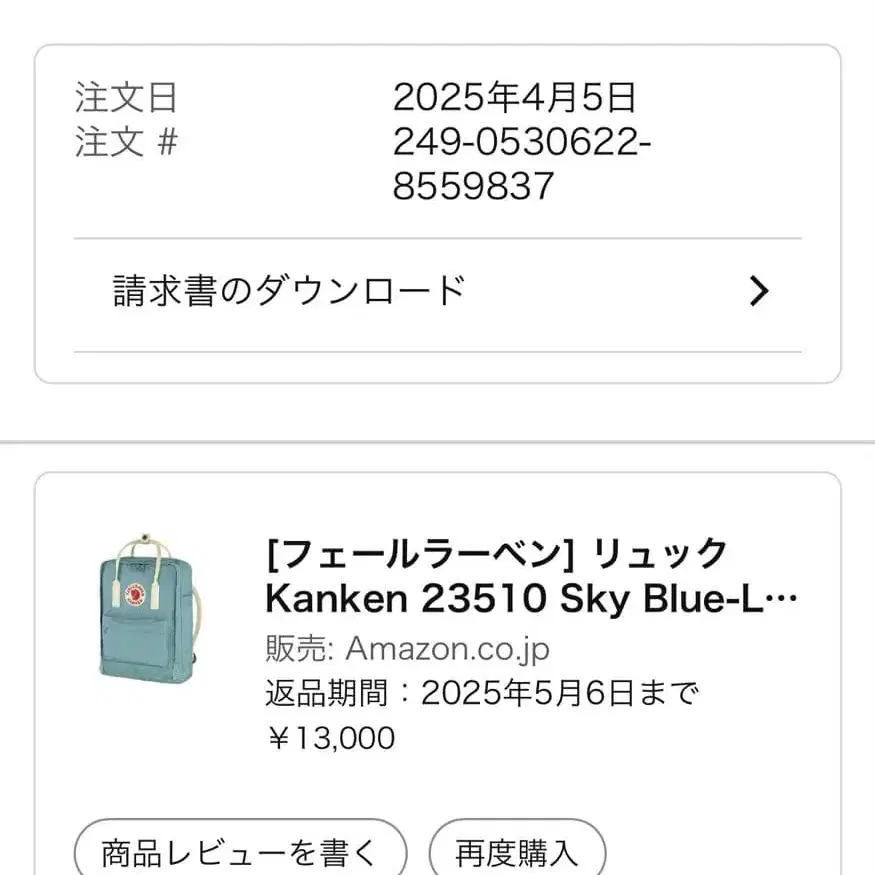
Task: Tap the ¥13,000 price
Action: pos(330,738)
